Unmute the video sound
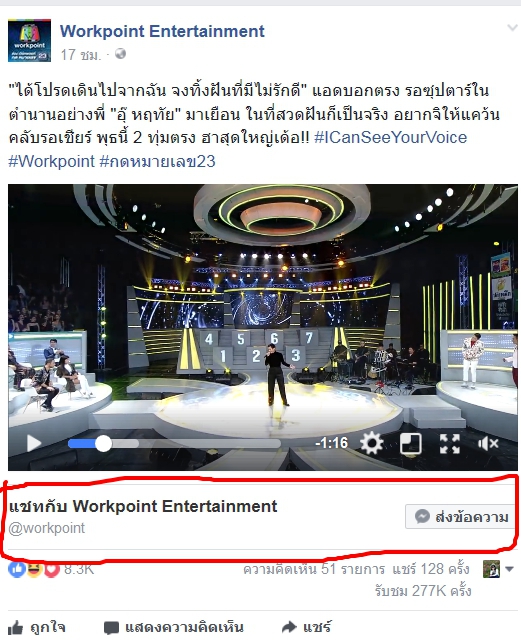Viewport: 521px width, 641px height. pos(488,443)
